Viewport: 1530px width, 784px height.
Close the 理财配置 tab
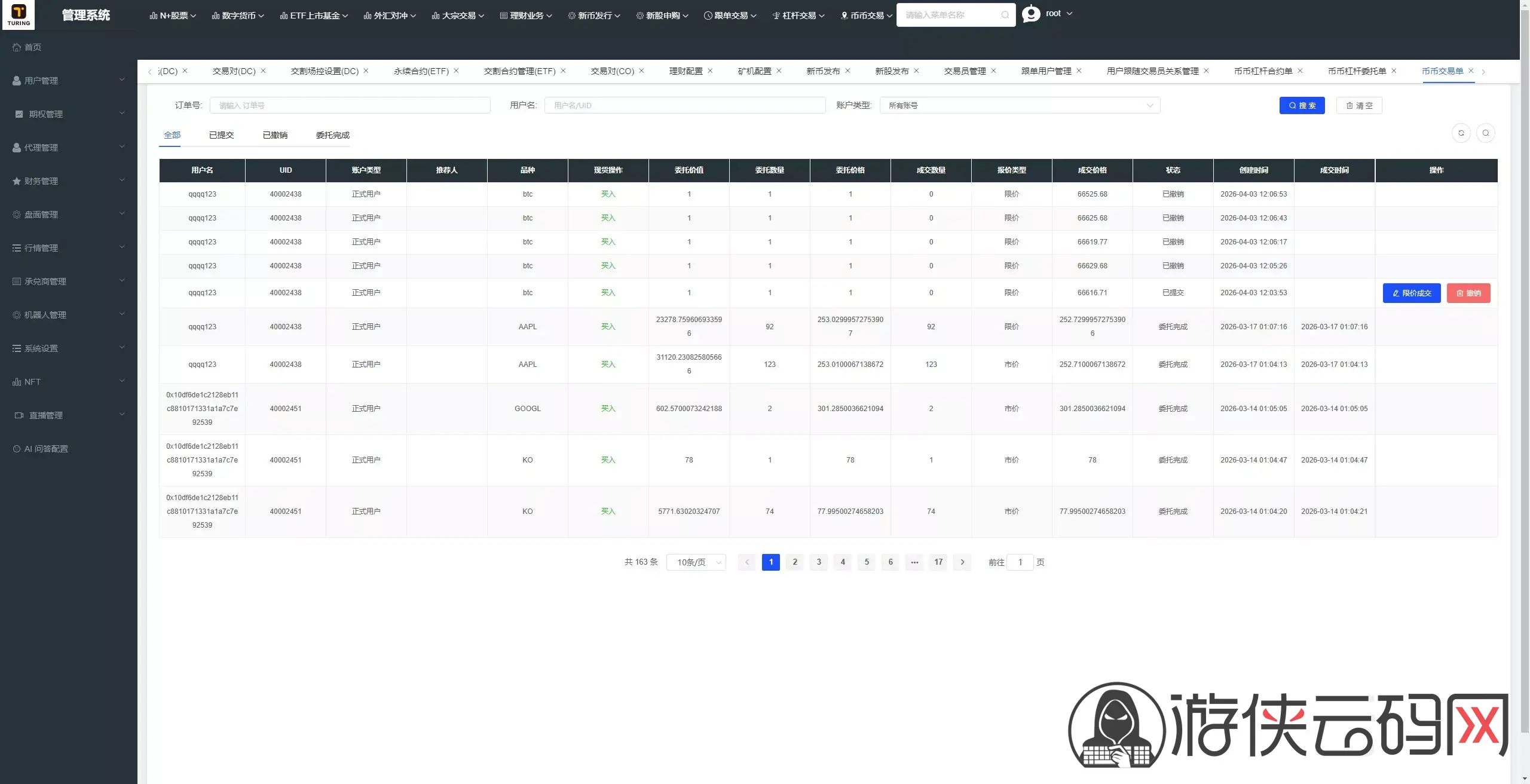coord(710,71)
